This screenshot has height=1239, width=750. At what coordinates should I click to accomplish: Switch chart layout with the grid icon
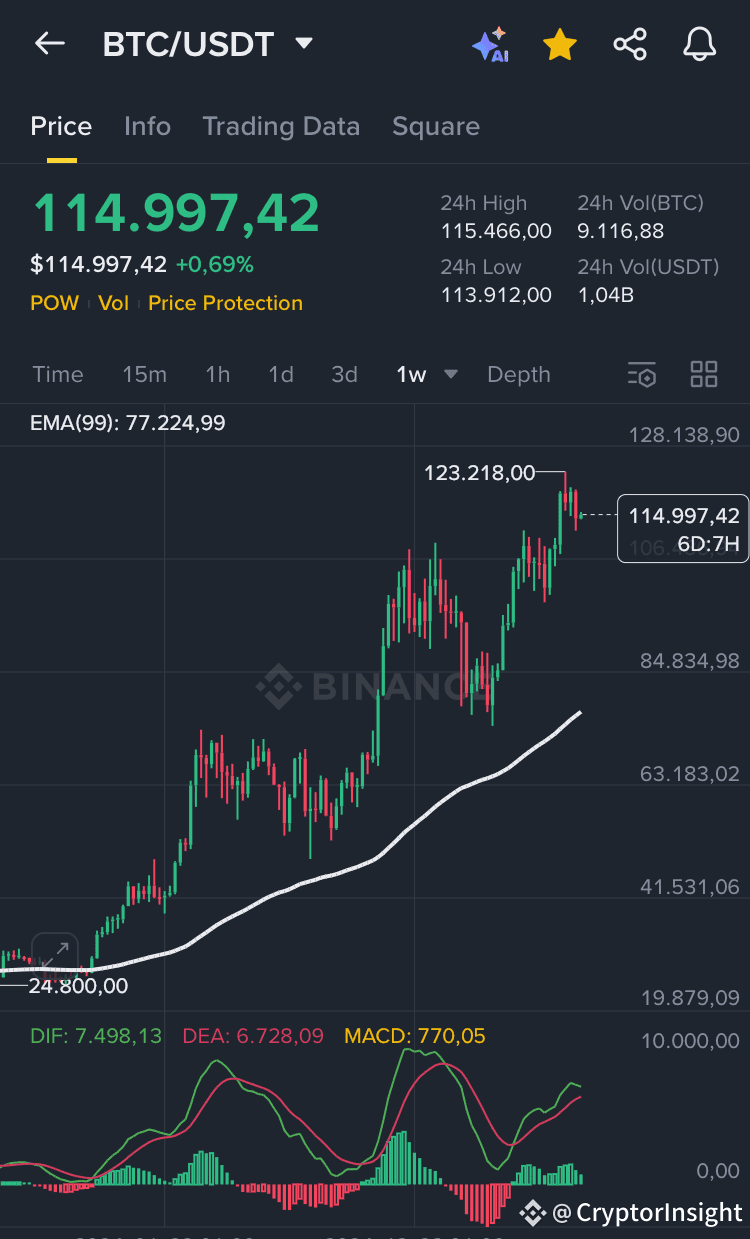(704, 374)
